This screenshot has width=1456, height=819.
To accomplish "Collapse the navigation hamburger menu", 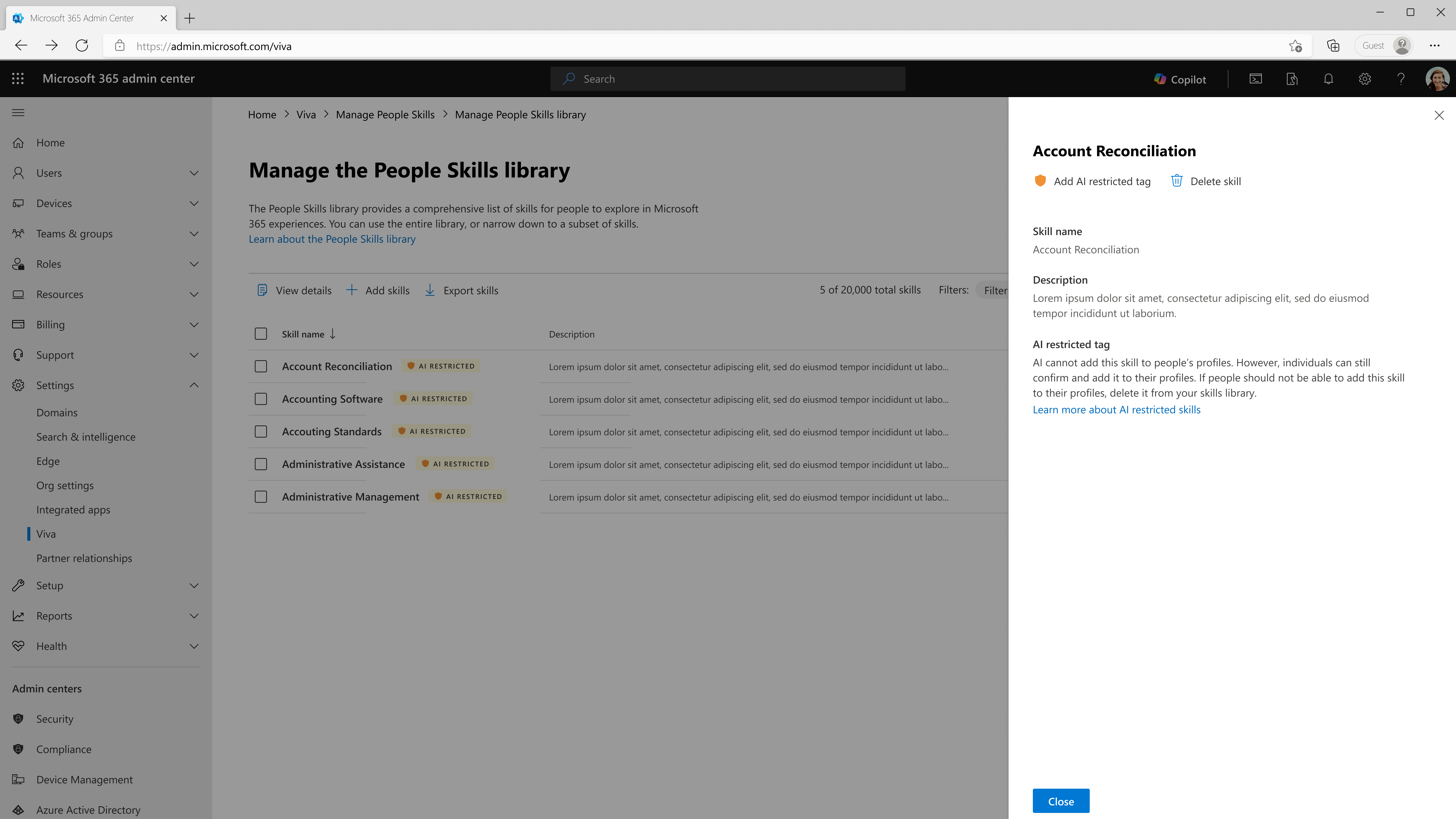I will [18, 112].
